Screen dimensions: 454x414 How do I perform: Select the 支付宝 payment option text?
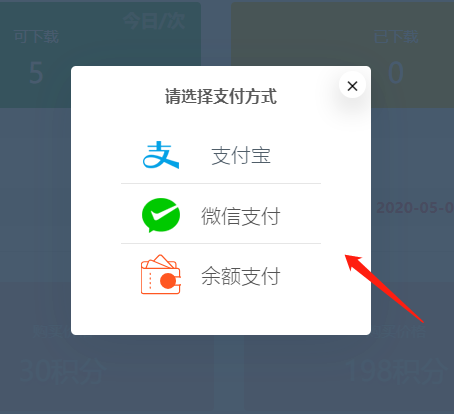pos(241,156)
